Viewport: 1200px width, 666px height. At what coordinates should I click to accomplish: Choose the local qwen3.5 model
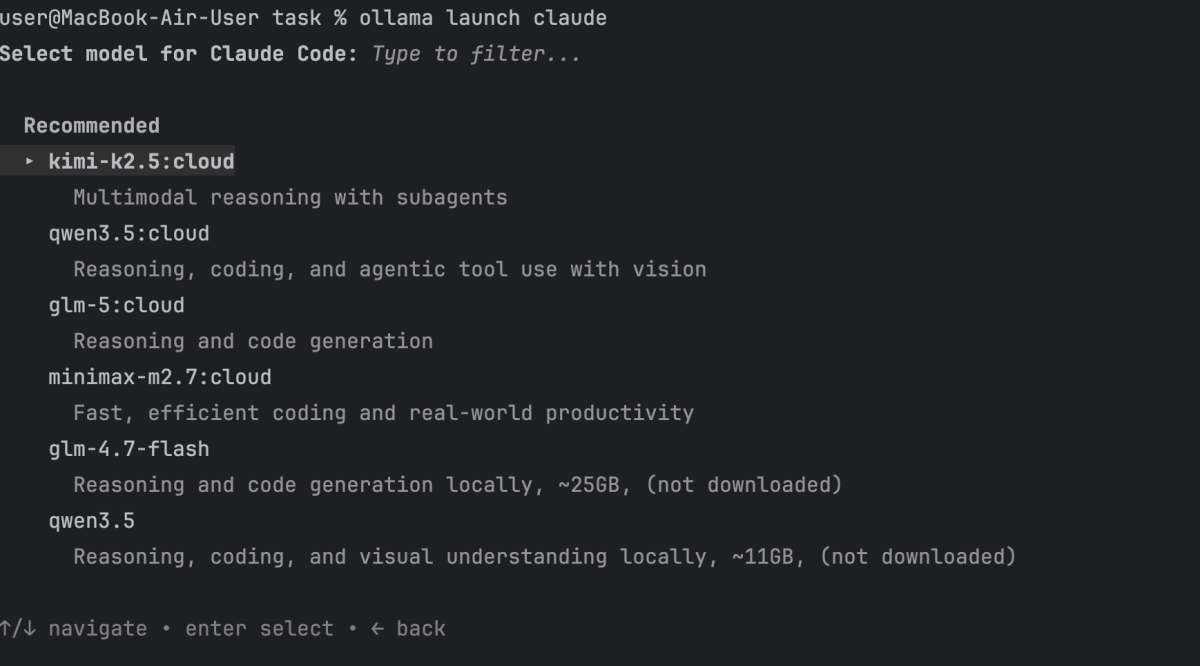click(91, 521)
